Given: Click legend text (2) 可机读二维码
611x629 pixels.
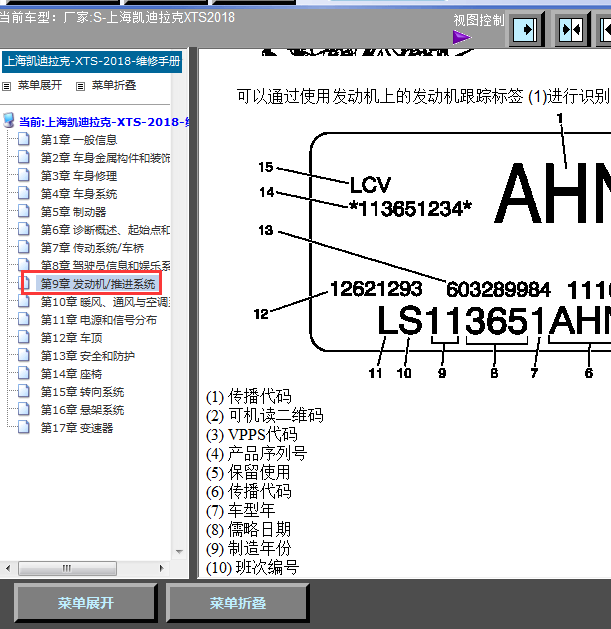Looking at the screenshot, I should 264,416.
